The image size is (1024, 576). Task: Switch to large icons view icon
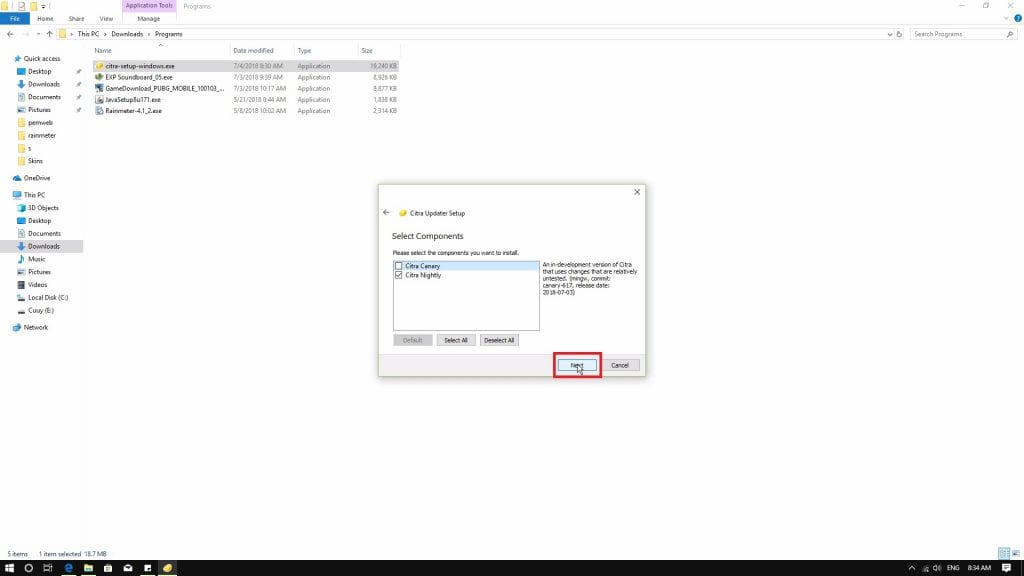point(1016,553)
